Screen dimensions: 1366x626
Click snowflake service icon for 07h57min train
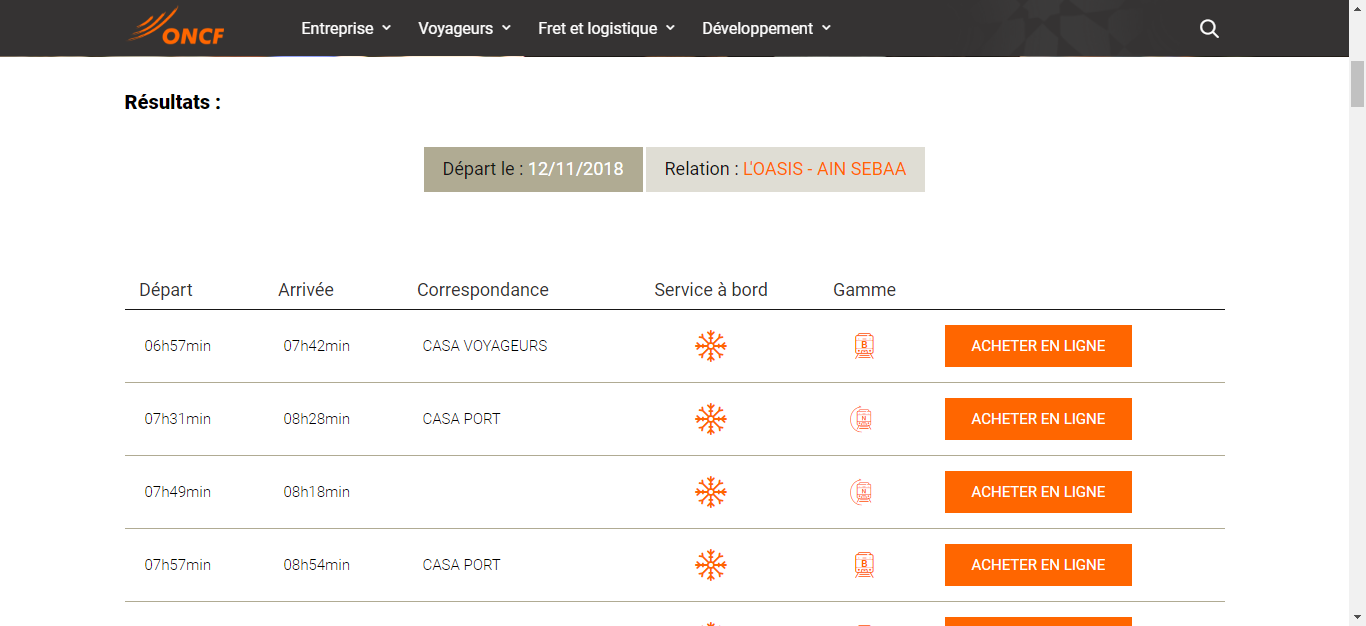pyautogui.click(x=710, y=565)
